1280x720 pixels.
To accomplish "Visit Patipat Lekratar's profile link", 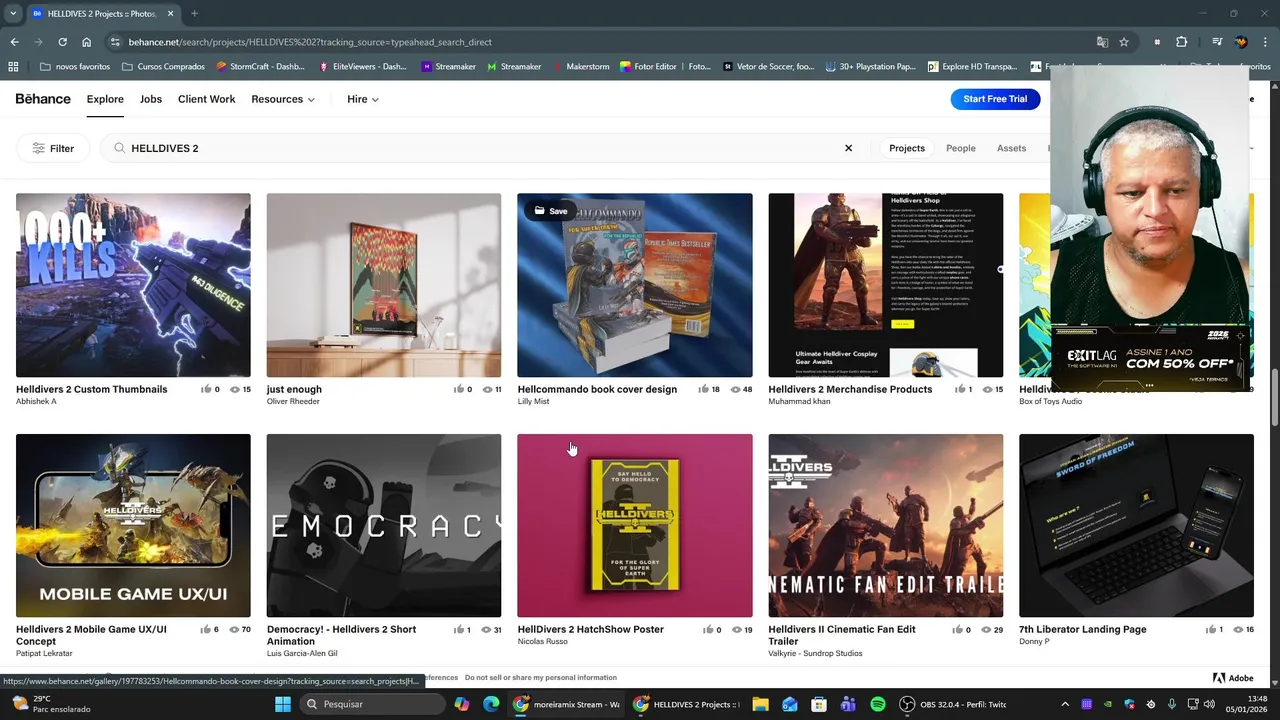I will tap(44, 653).
